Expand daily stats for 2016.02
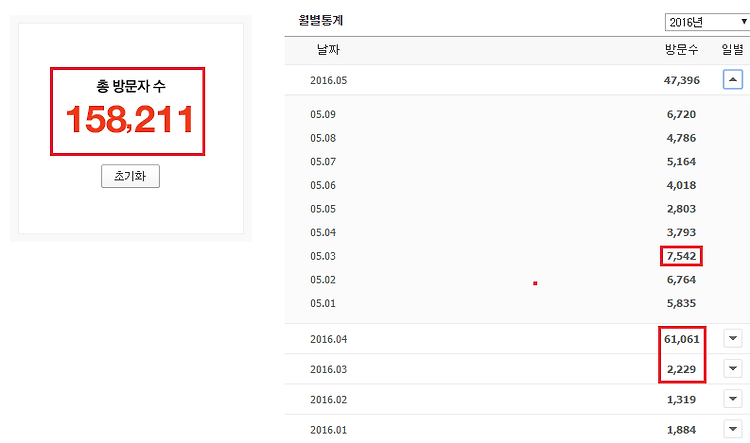Image resolution: width=750 pixels, height=443 pixels. (732, 399)
